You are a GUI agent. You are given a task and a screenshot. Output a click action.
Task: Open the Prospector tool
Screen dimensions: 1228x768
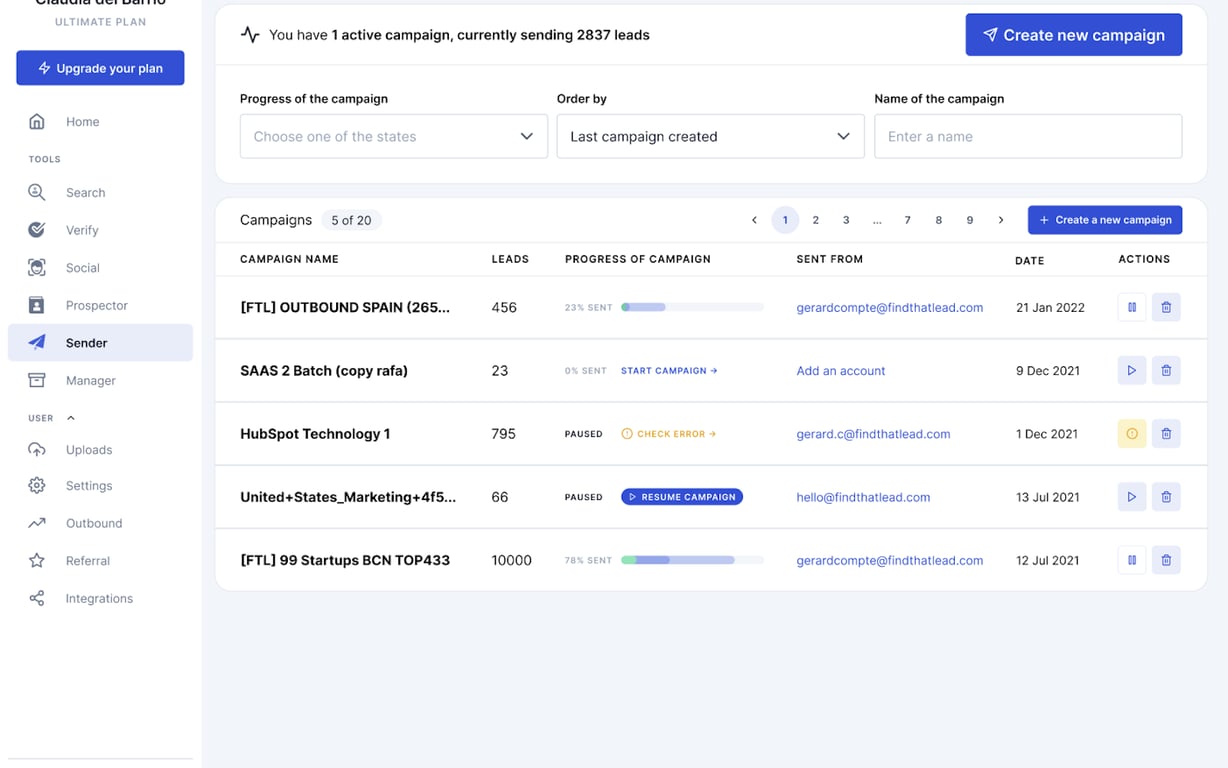click(x=97, y=305)
